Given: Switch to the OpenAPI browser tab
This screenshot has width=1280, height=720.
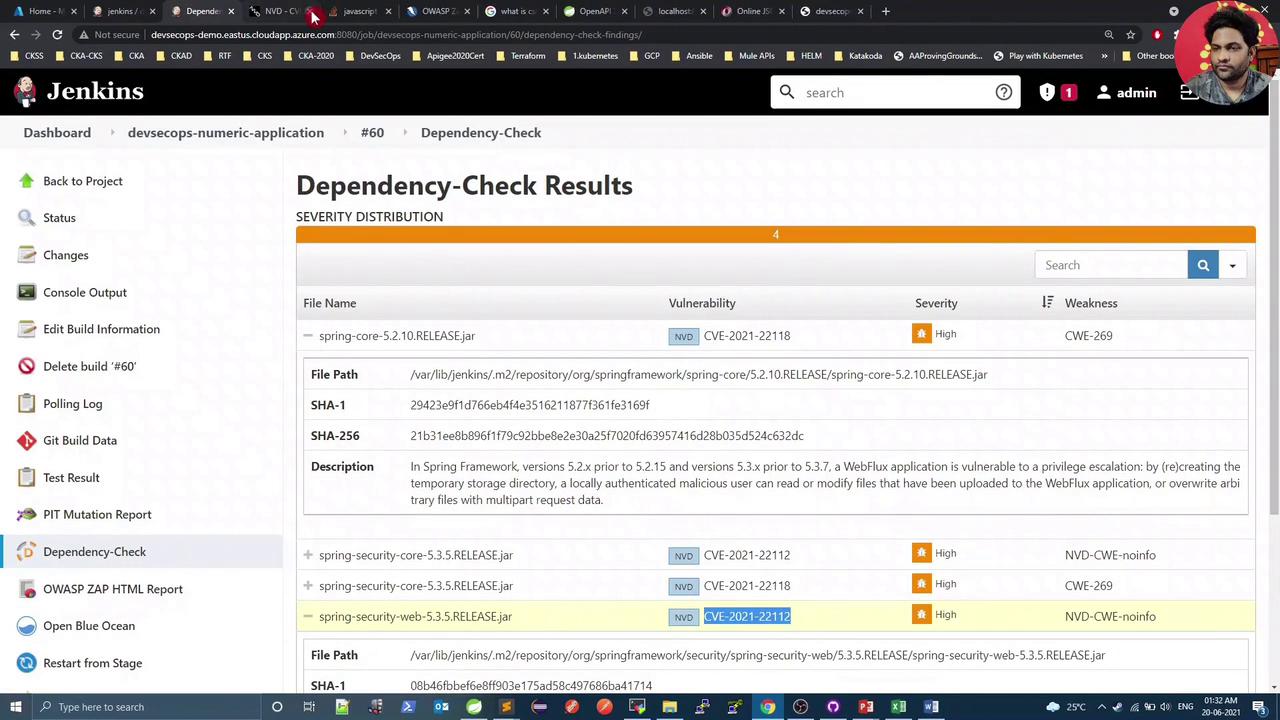Looking at the screenshot, I should coord(594,11).
